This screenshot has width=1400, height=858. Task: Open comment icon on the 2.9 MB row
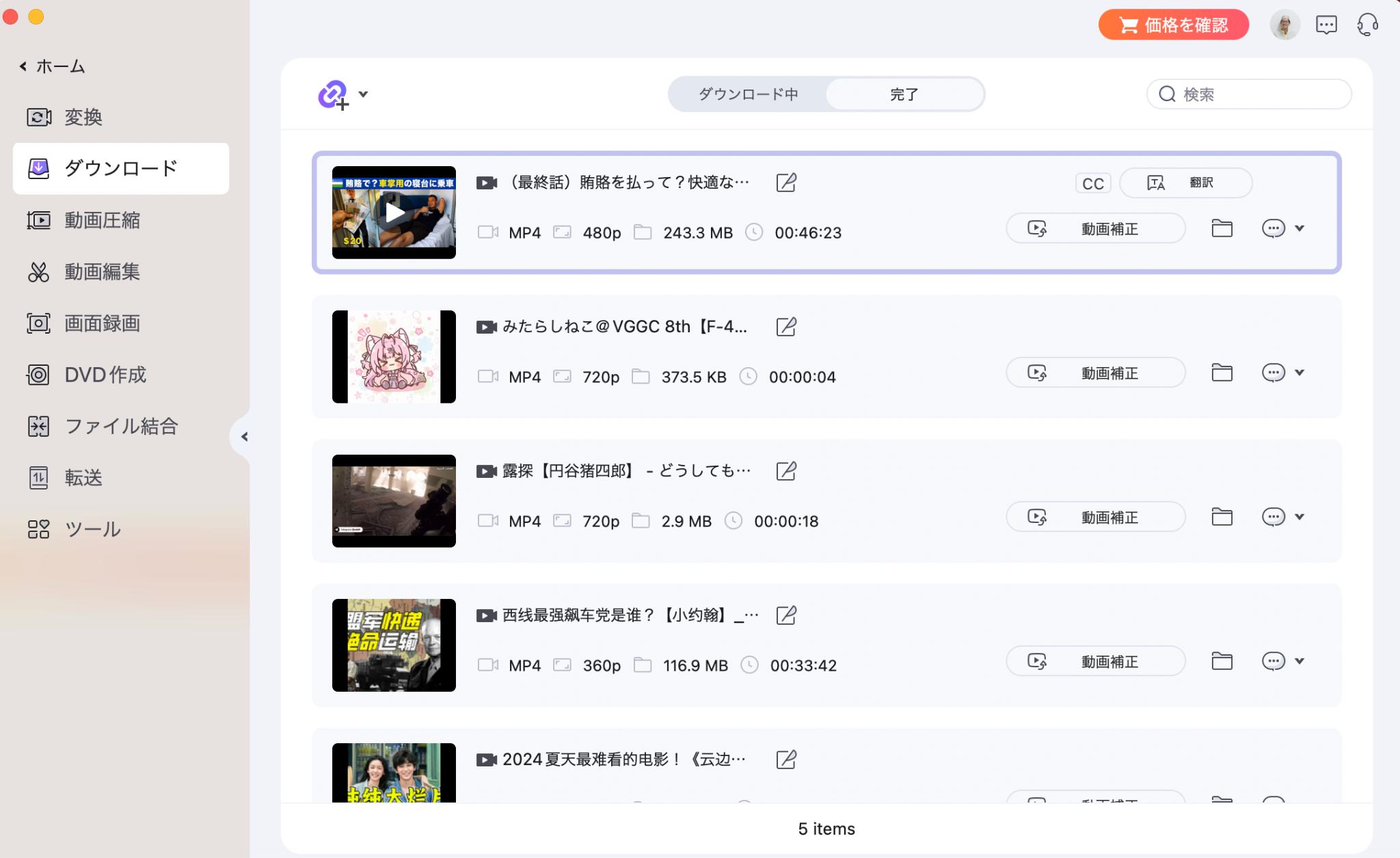[1273, 517]
